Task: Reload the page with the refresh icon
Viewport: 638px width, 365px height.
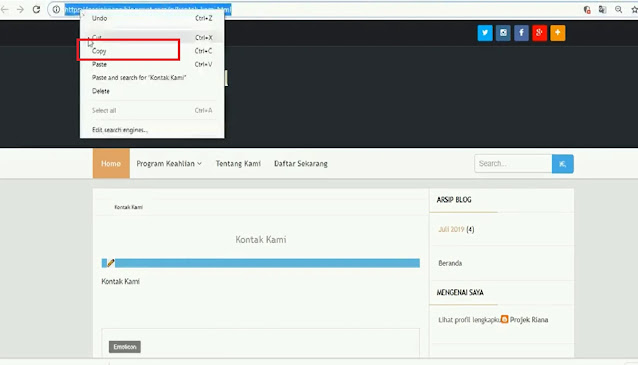Action: (x=36, y=9)
